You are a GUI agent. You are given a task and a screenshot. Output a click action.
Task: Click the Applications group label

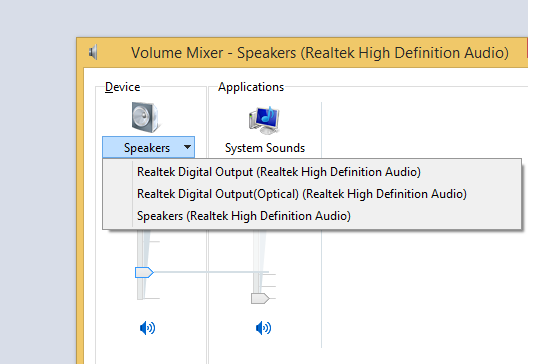[251, 87]
